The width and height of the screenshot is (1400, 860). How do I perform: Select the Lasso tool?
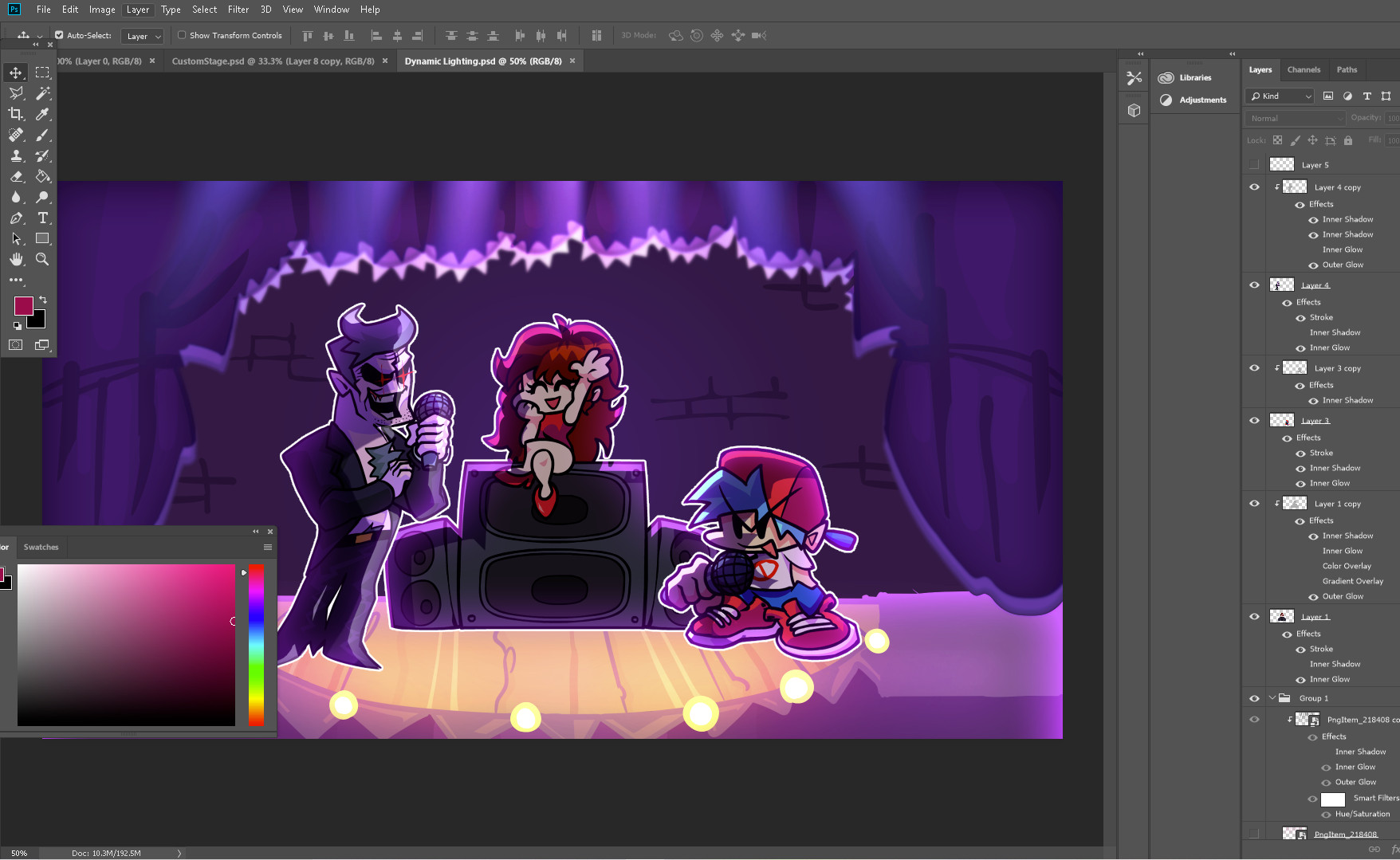tap(16, 92)
